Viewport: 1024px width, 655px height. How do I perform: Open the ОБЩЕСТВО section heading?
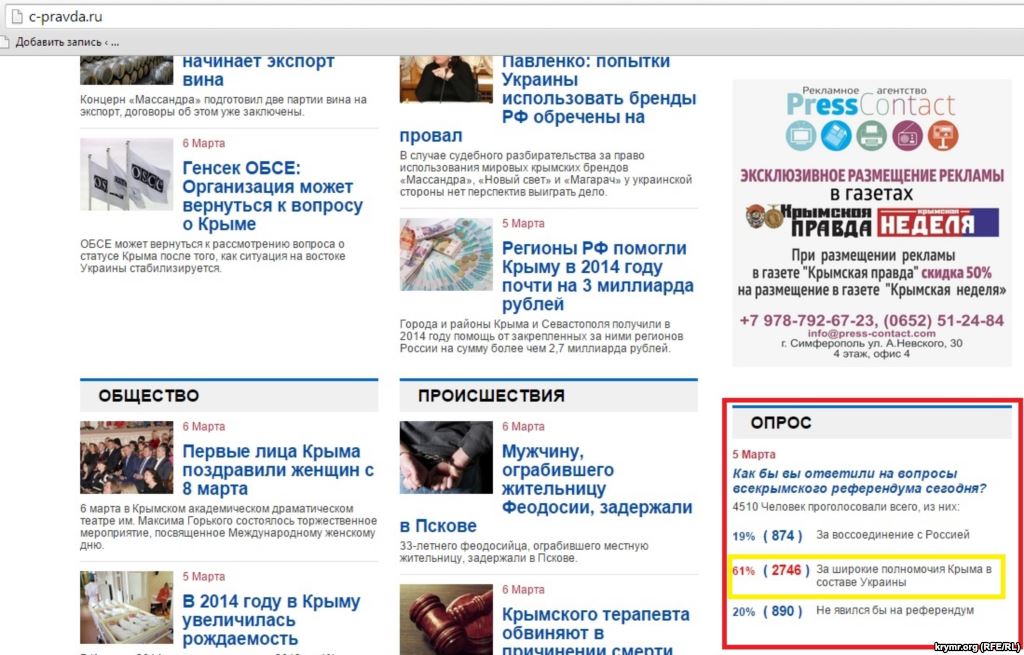tap(148, 396)
